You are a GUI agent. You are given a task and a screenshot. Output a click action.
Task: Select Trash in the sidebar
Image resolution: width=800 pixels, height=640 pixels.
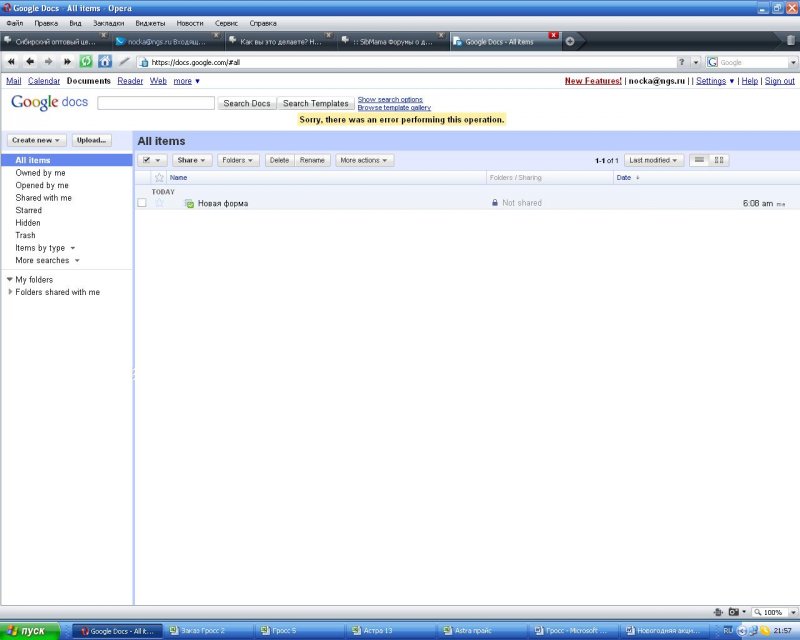pyautogui.click(x=26, y=235)
